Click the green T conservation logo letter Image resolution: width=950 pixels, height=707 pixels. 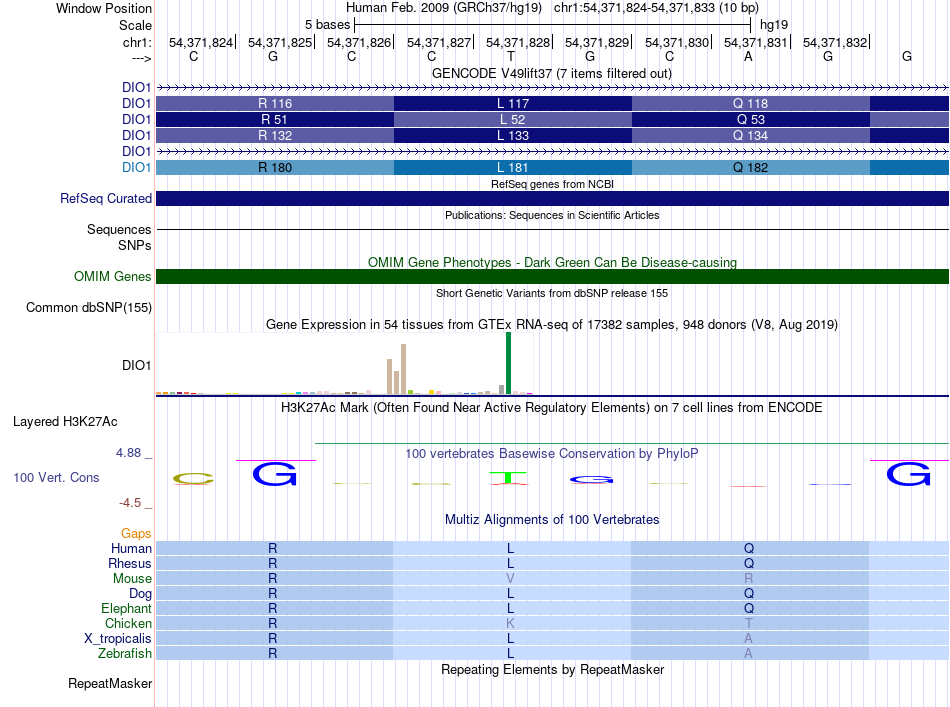[x=508, y=479]
